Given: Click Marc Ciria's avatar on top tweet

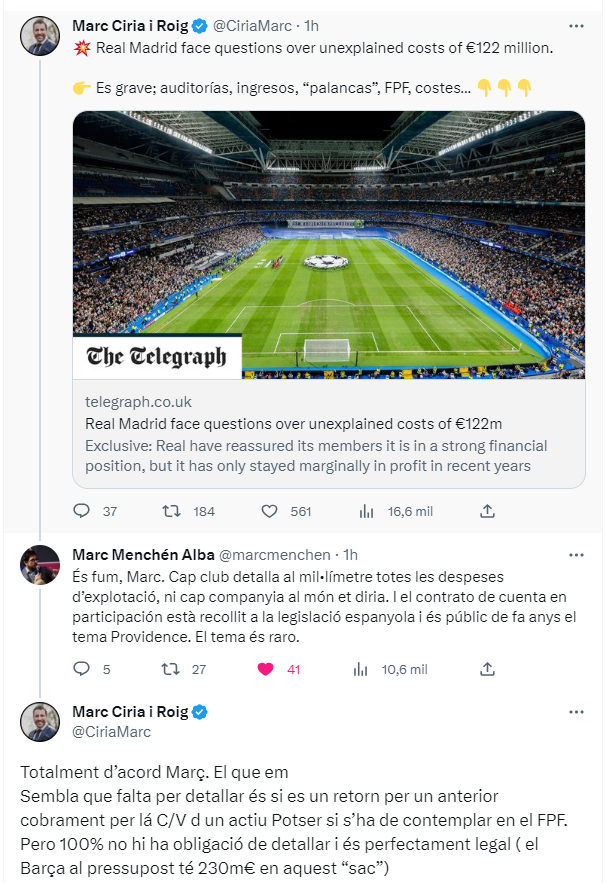Looking at the screenshot, I should click(x=41, y=35).
